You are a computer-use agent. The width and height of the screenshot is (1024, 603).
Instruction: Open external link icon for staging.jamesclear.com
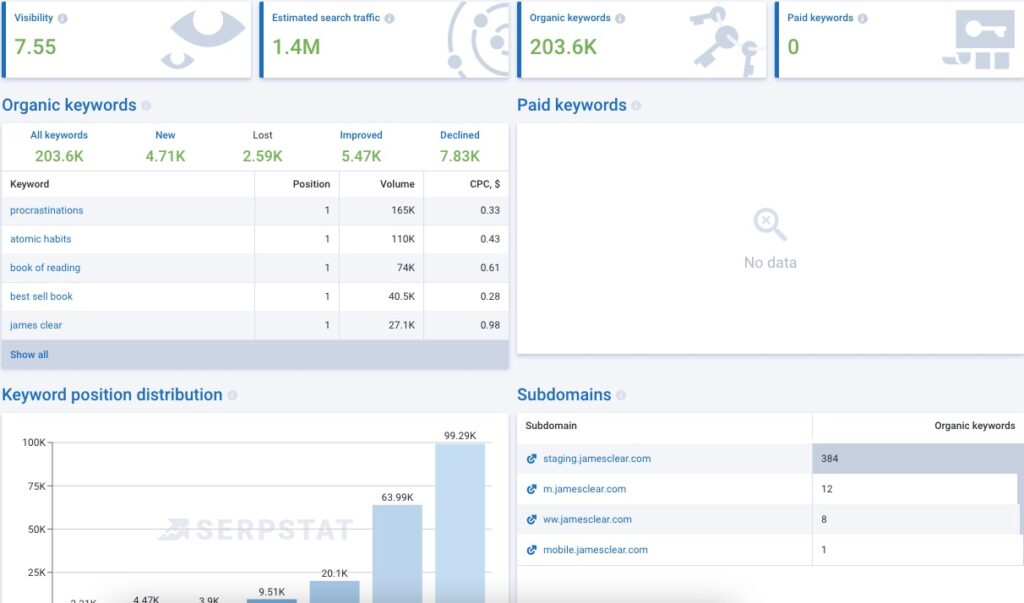pos(532,459)
